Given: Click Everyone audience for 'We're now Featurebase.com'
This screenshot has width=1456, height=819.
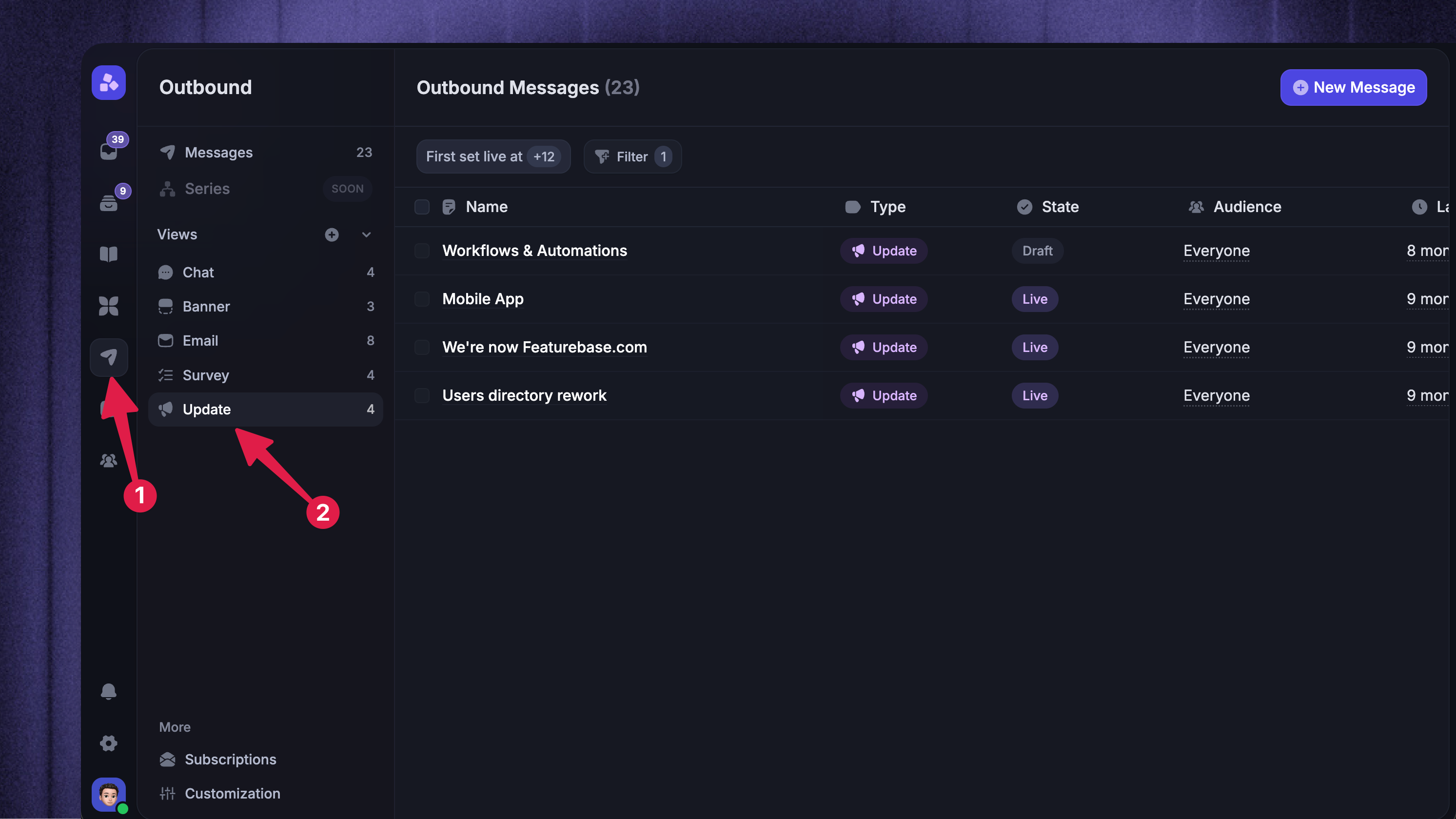Looking at the screenshot, I should [x=1217, y=347].
